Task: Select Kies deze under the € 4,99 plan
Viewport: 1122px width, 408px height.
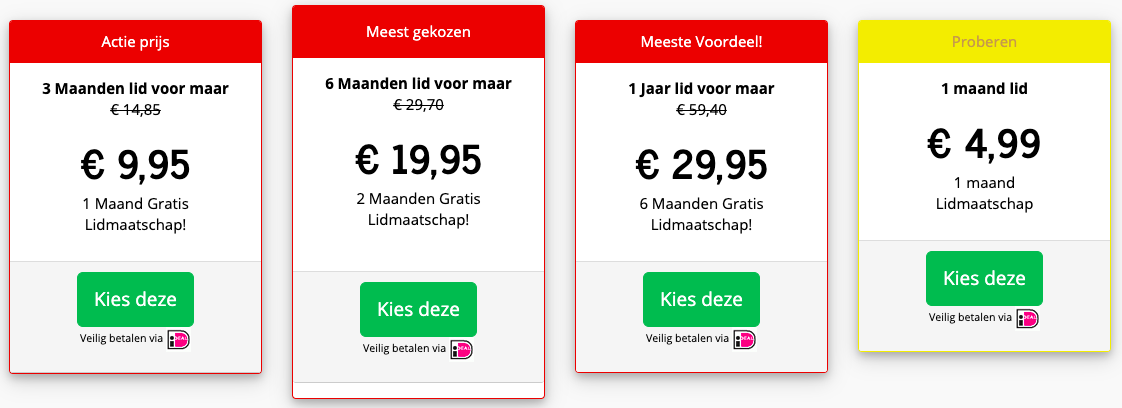Action: pos(985,278)
